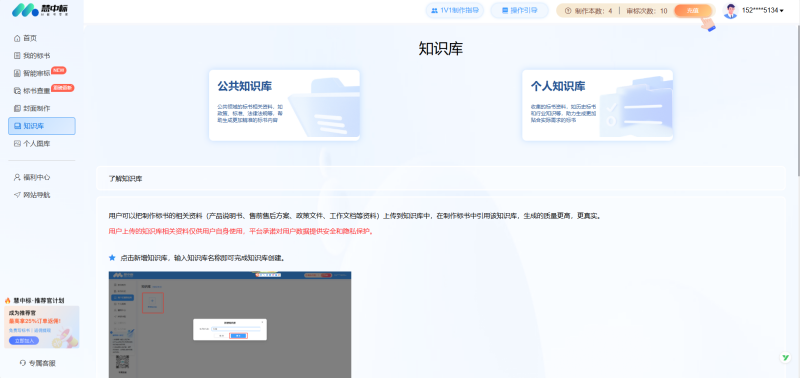The image size is (800, 378).
Task: Select the highlighted 知识库 sidebar item
Action: 42,126
